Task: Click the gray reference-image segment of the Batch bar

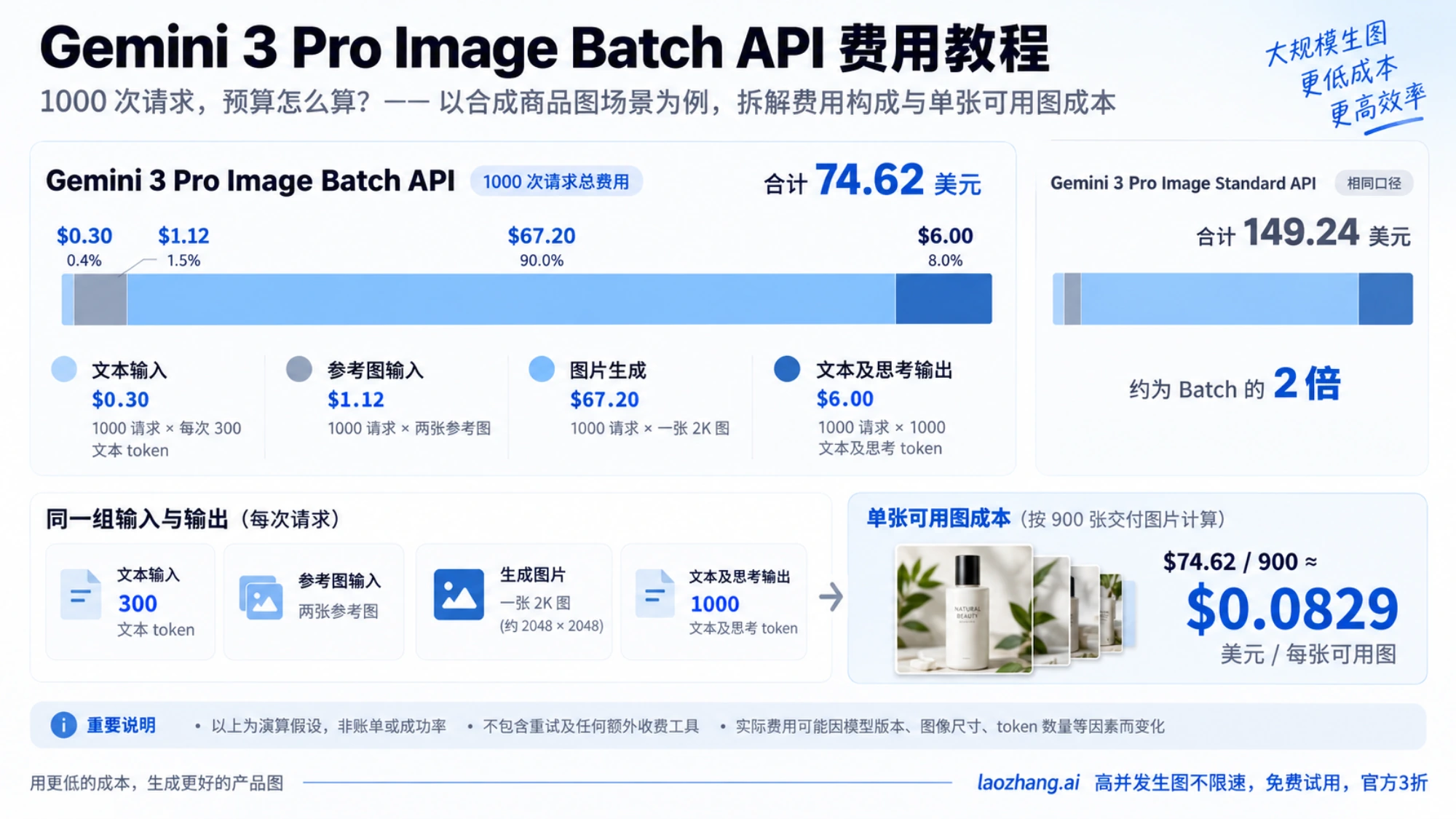Action: point(100,299)
